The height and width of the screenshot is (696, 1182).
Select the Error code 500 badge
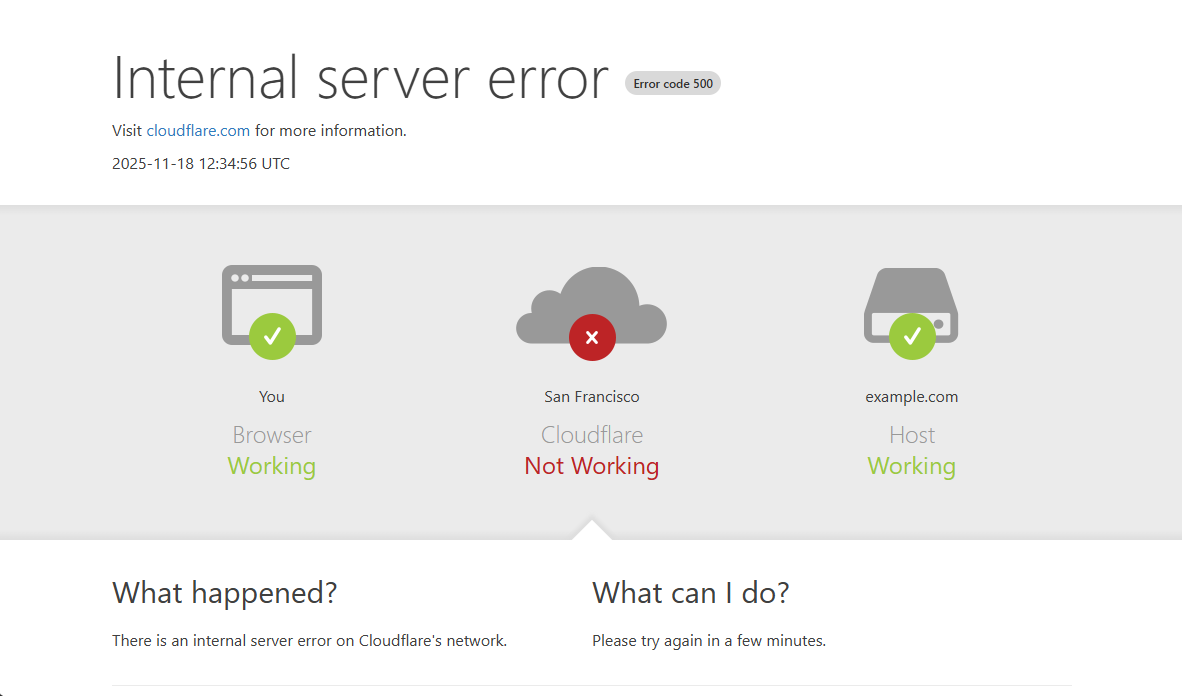(x=672, y=83)
